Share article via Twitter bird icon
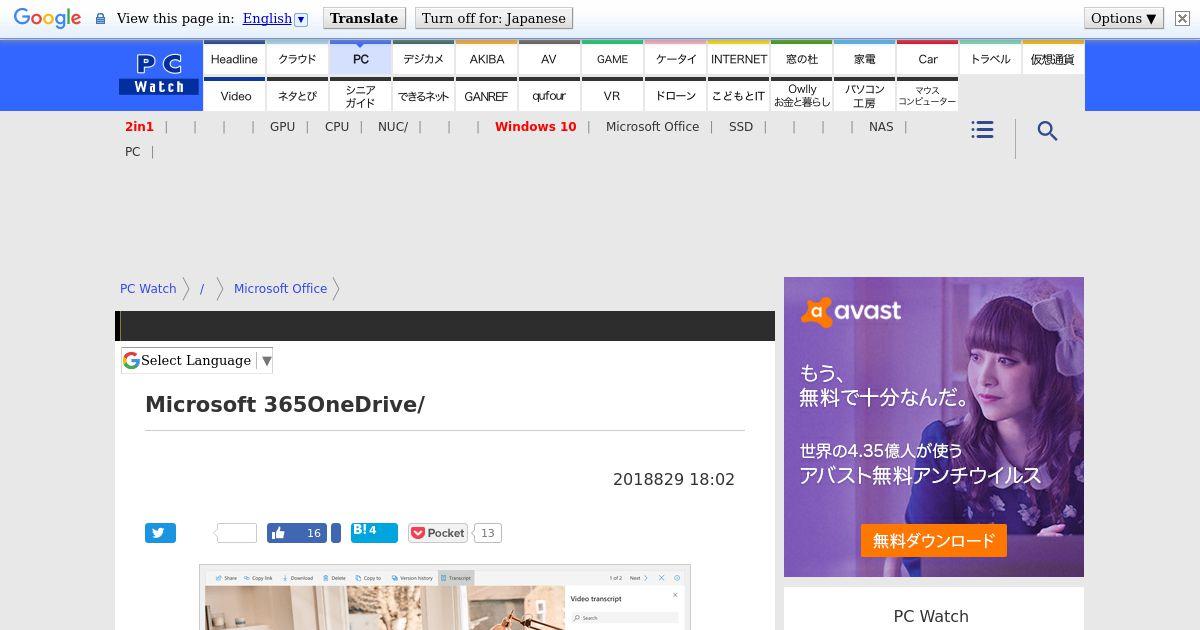This screenshot has width=1200, height=630. tap(160, 533)
